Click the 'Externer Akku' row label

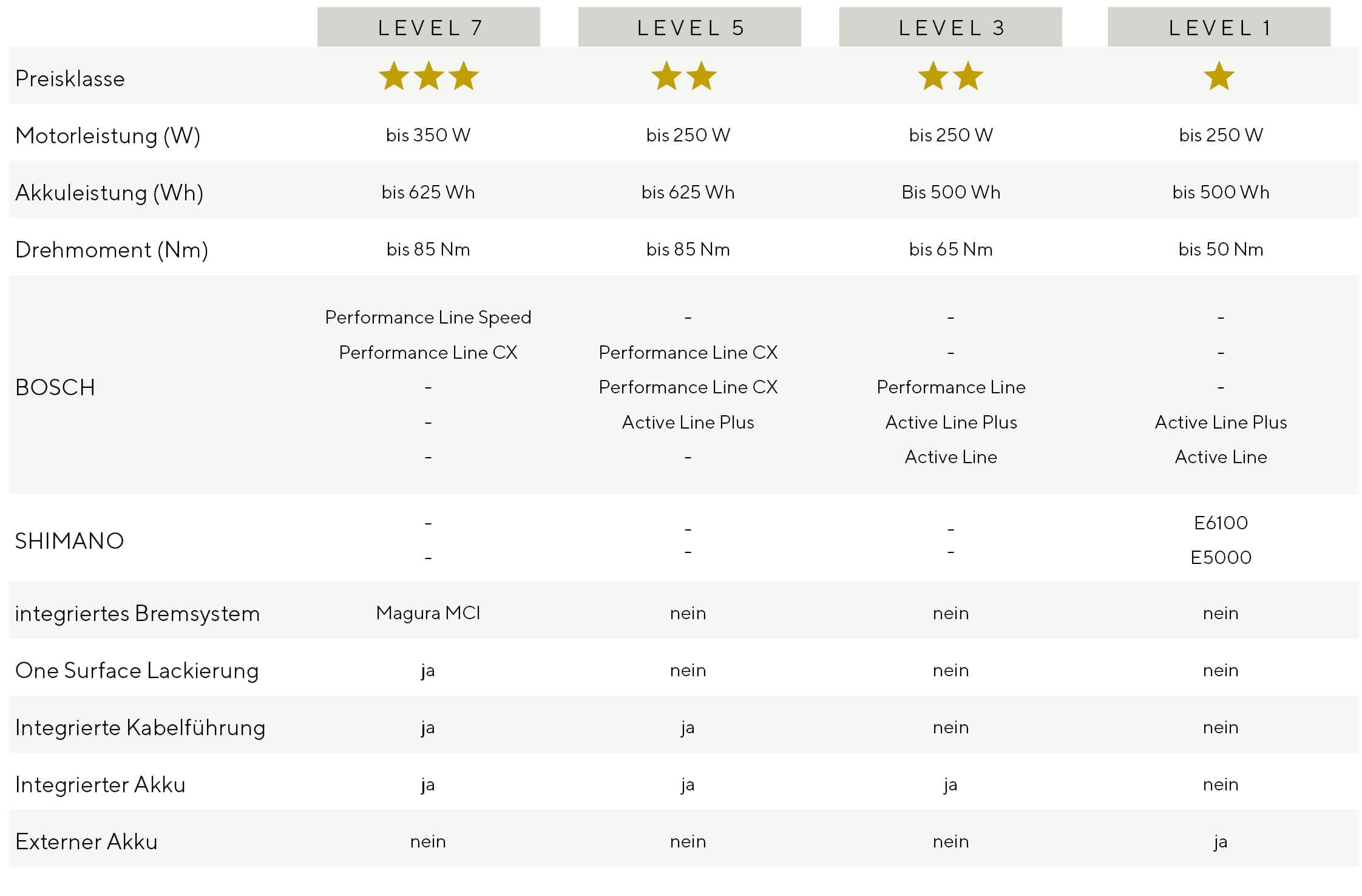[86, 842]
